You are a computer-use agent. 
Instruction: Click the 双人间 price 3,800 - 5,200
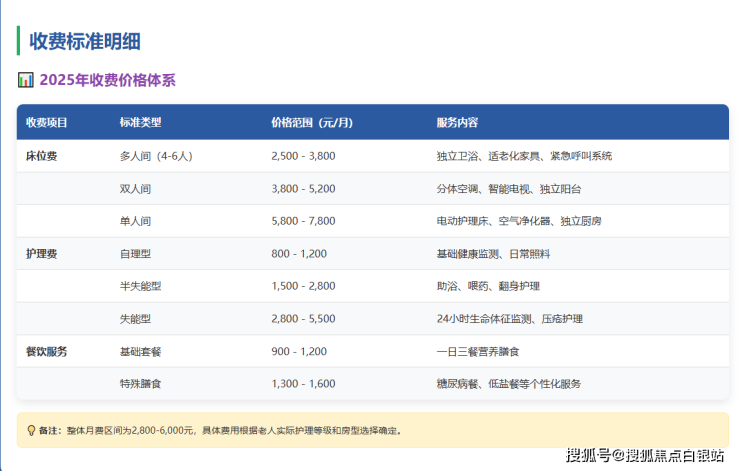pos(303,189)
